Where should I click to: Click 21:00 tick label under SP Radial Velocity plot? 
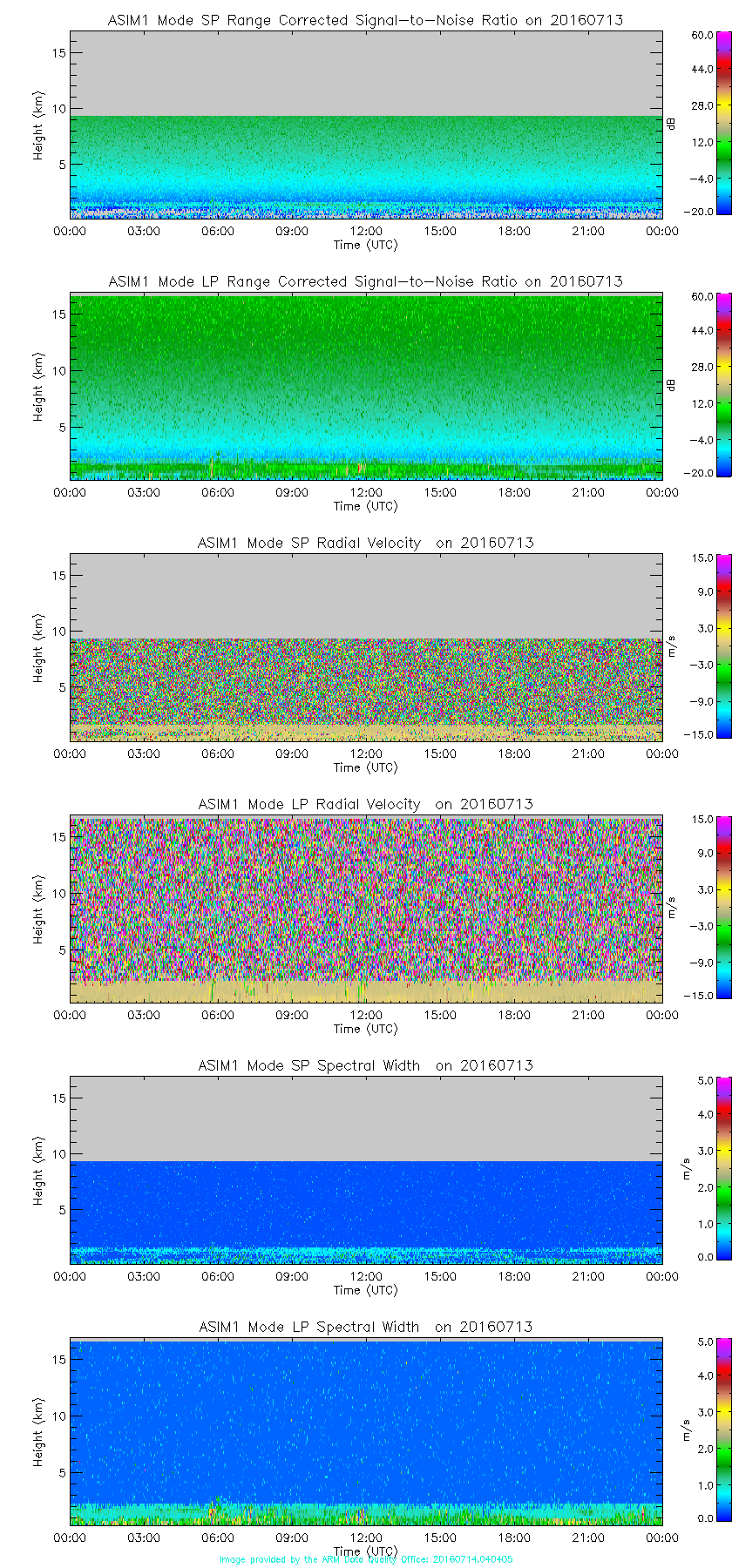588,754
